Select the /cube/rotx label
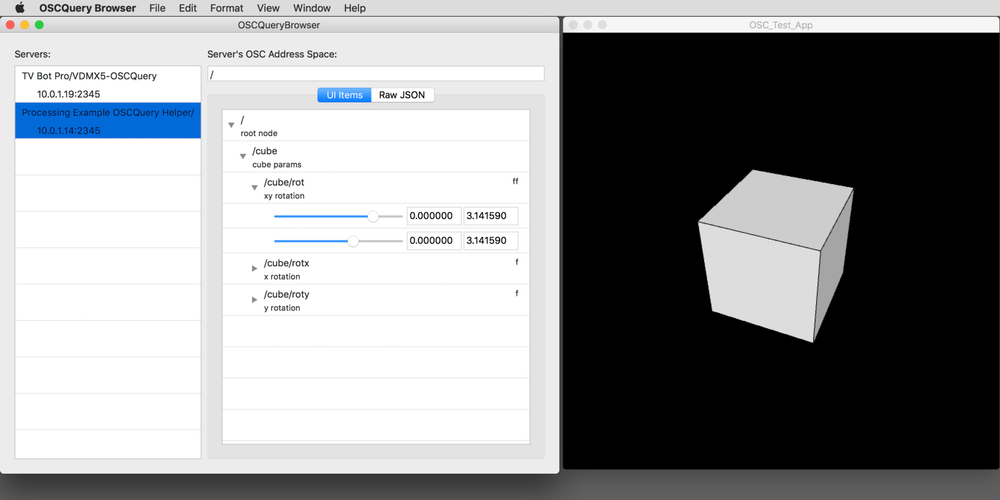The height and width of the screenshot is (500, 1000). (286, 263)
